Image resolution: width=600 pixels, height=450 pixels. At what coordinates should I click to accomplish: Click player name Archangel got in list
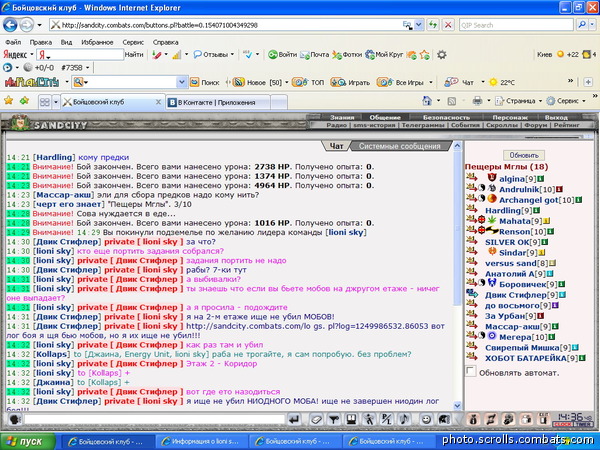(x=528, y=200)
